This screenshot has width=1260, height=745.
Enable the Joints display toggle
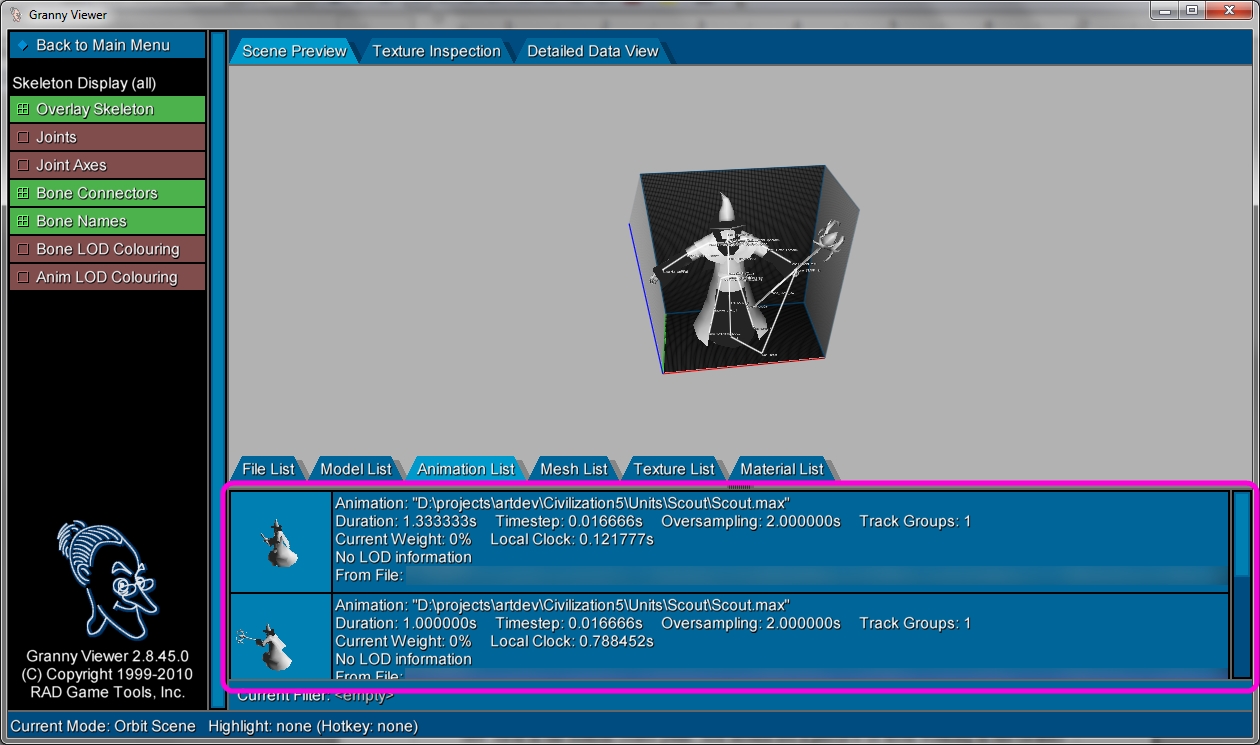coord(107,137)
